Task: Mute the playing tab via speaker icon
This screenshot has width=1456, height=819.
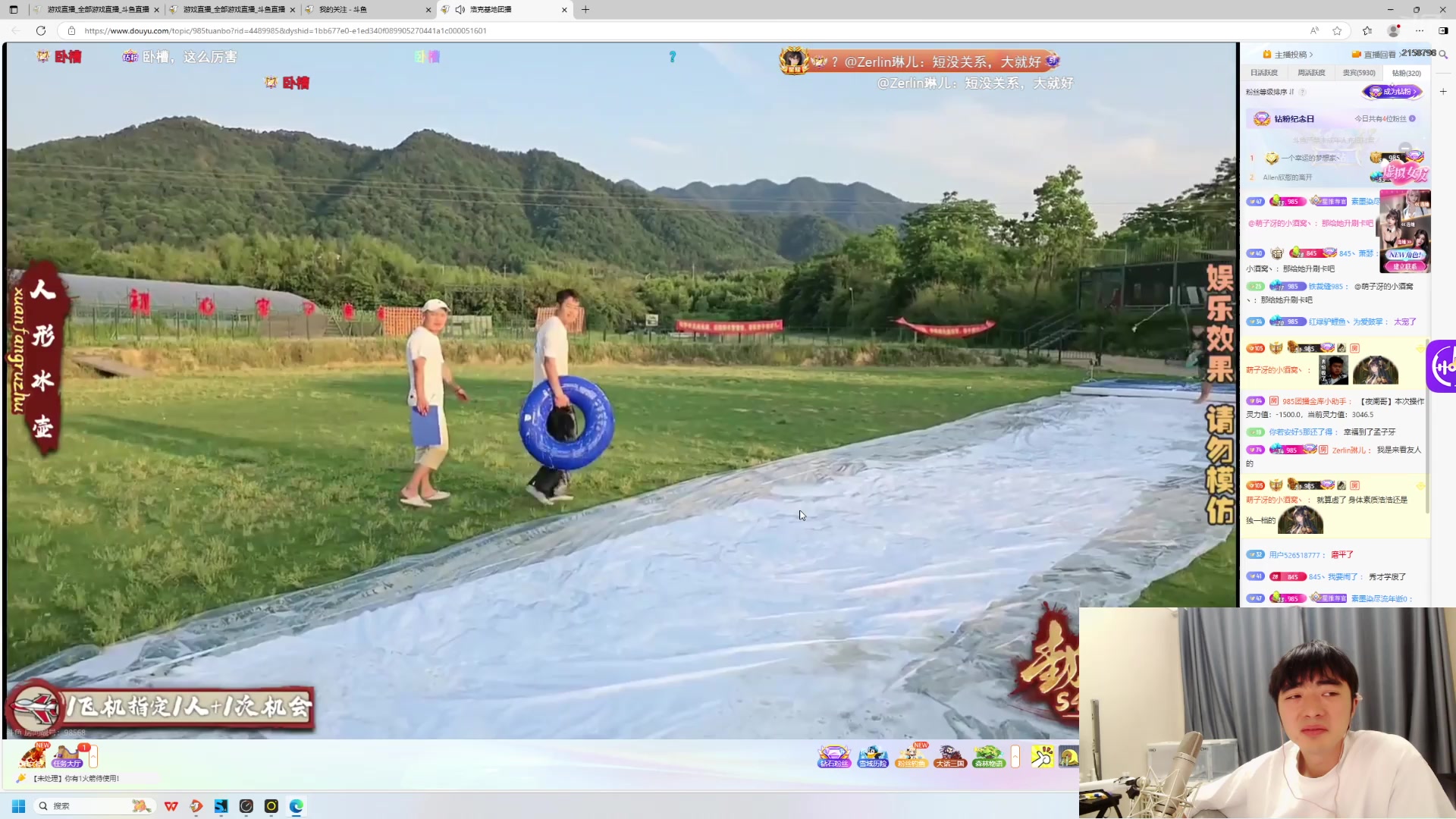Action: coord(460,10)
